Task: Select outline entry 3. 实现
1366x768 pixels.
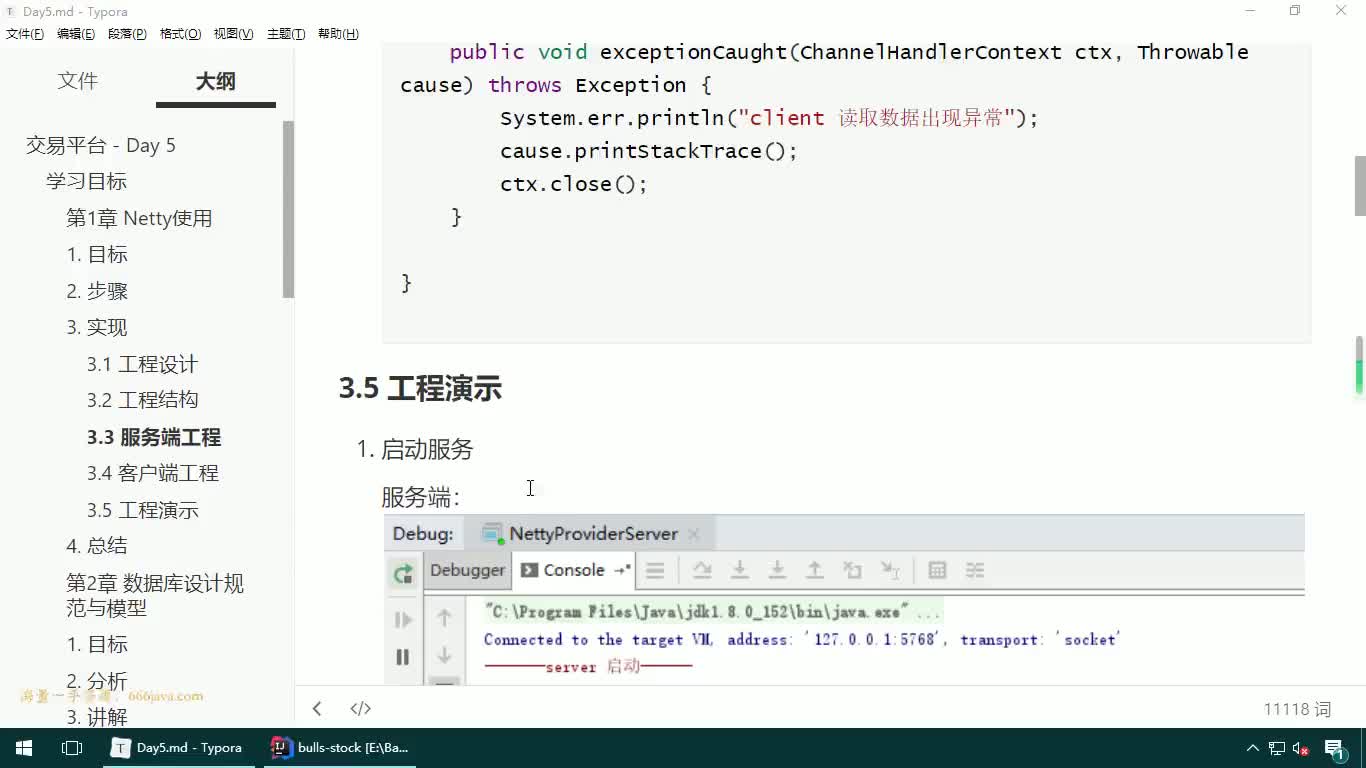Action: (x=97, y=327)
